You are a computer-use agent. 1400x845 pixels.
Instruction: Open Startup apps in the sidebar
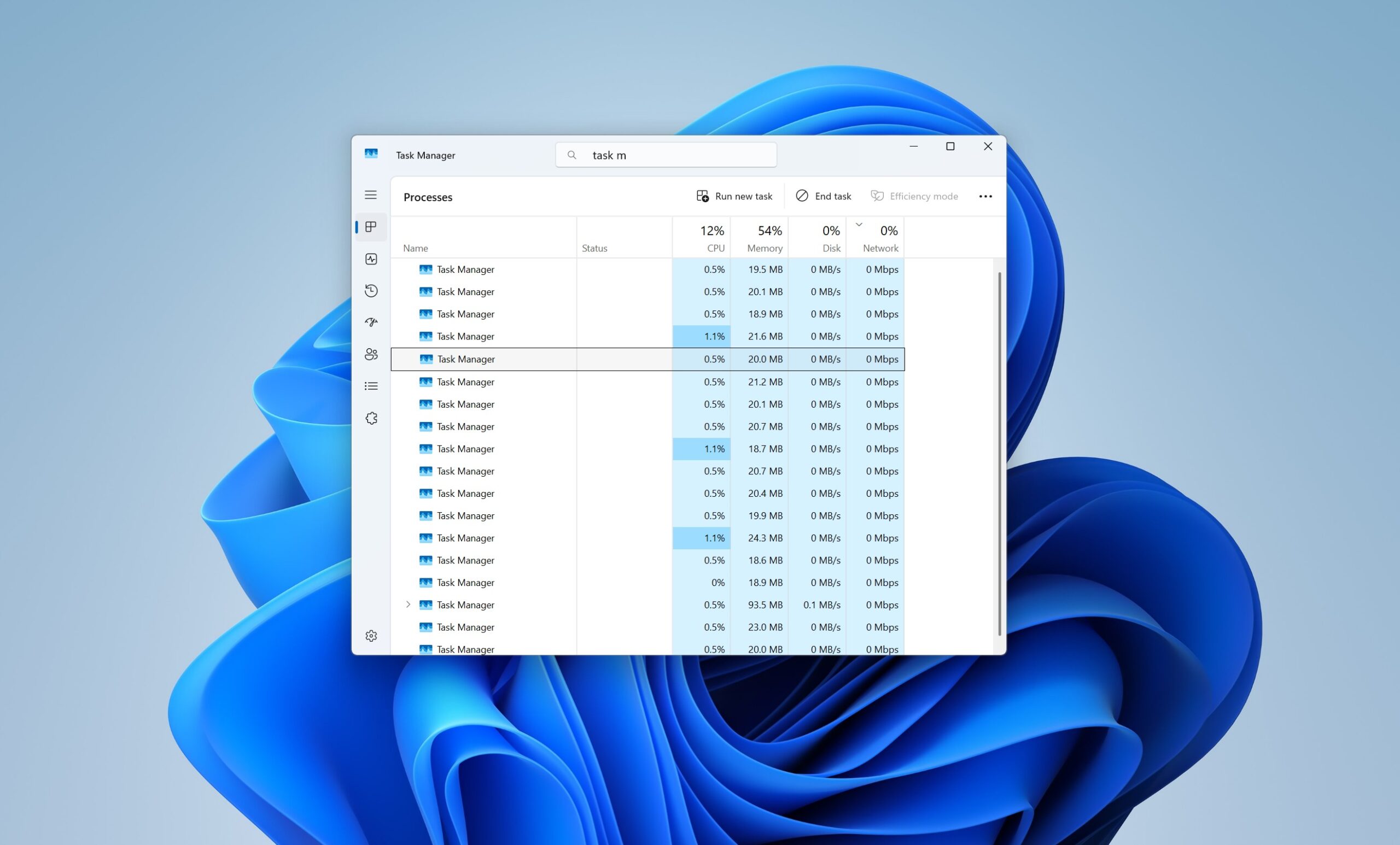pos(371,322)
